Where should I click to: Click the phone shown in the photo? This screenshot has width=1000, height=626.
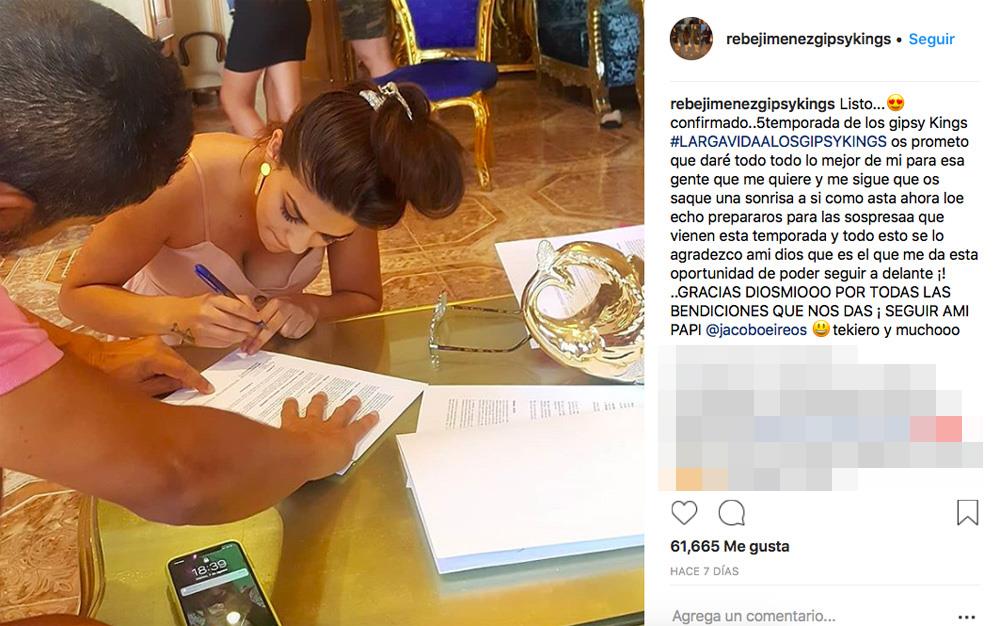pos(223,584)
